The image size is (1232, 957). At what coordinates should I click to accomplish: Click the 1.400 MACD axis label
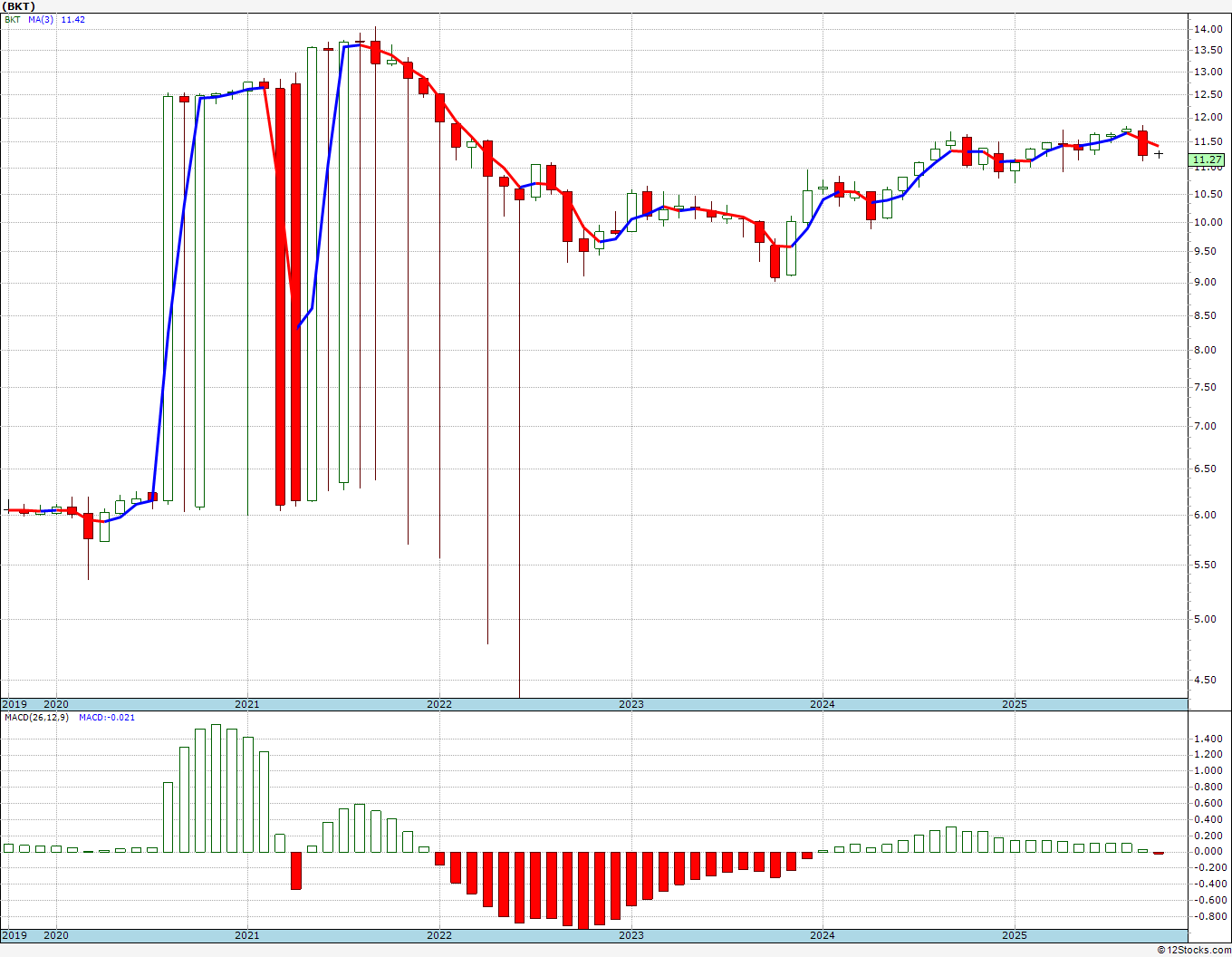click(1207, 739)
